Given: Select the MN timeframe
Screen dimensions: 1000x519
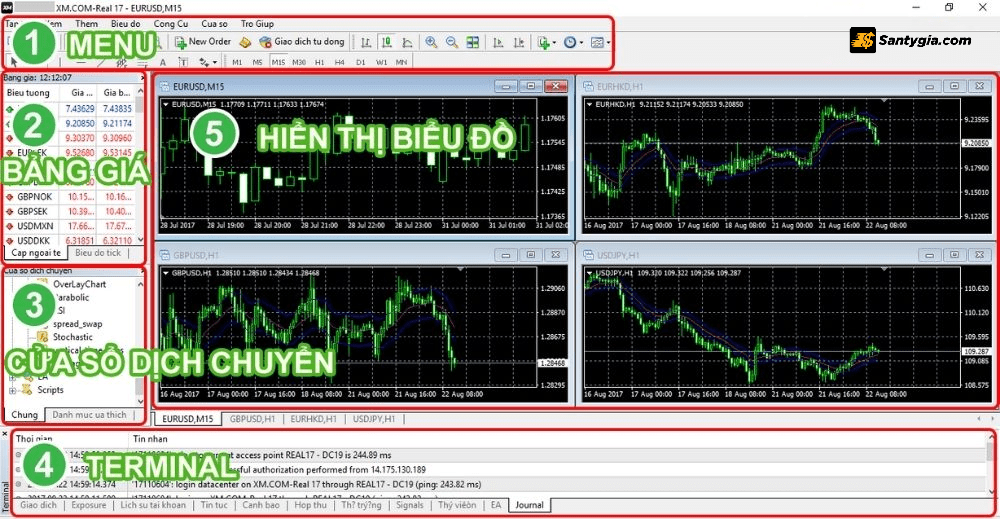Looking at the screenshot, I should [402, 62].
